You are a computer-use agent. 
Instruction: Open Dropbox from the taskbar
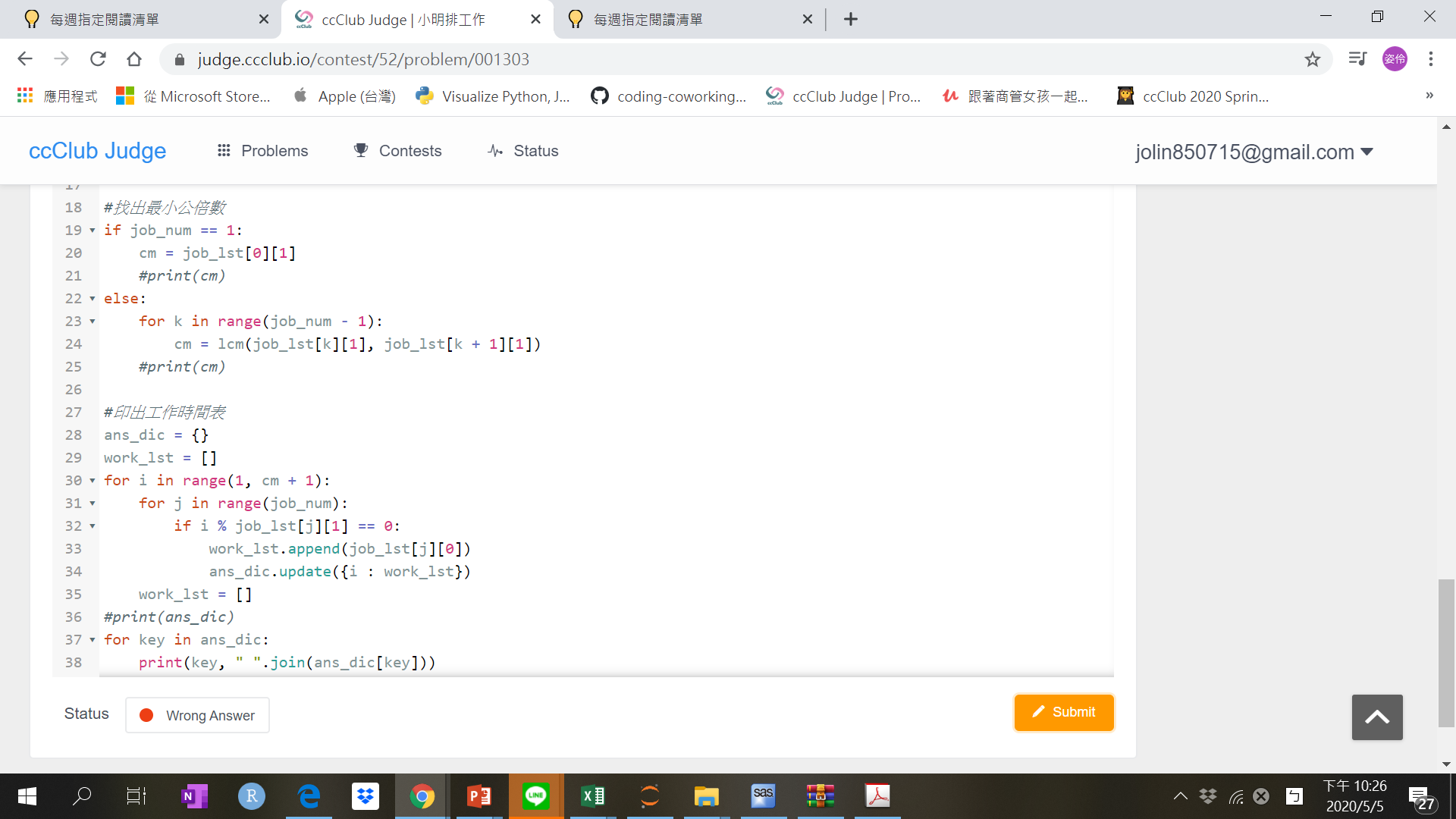366,795
